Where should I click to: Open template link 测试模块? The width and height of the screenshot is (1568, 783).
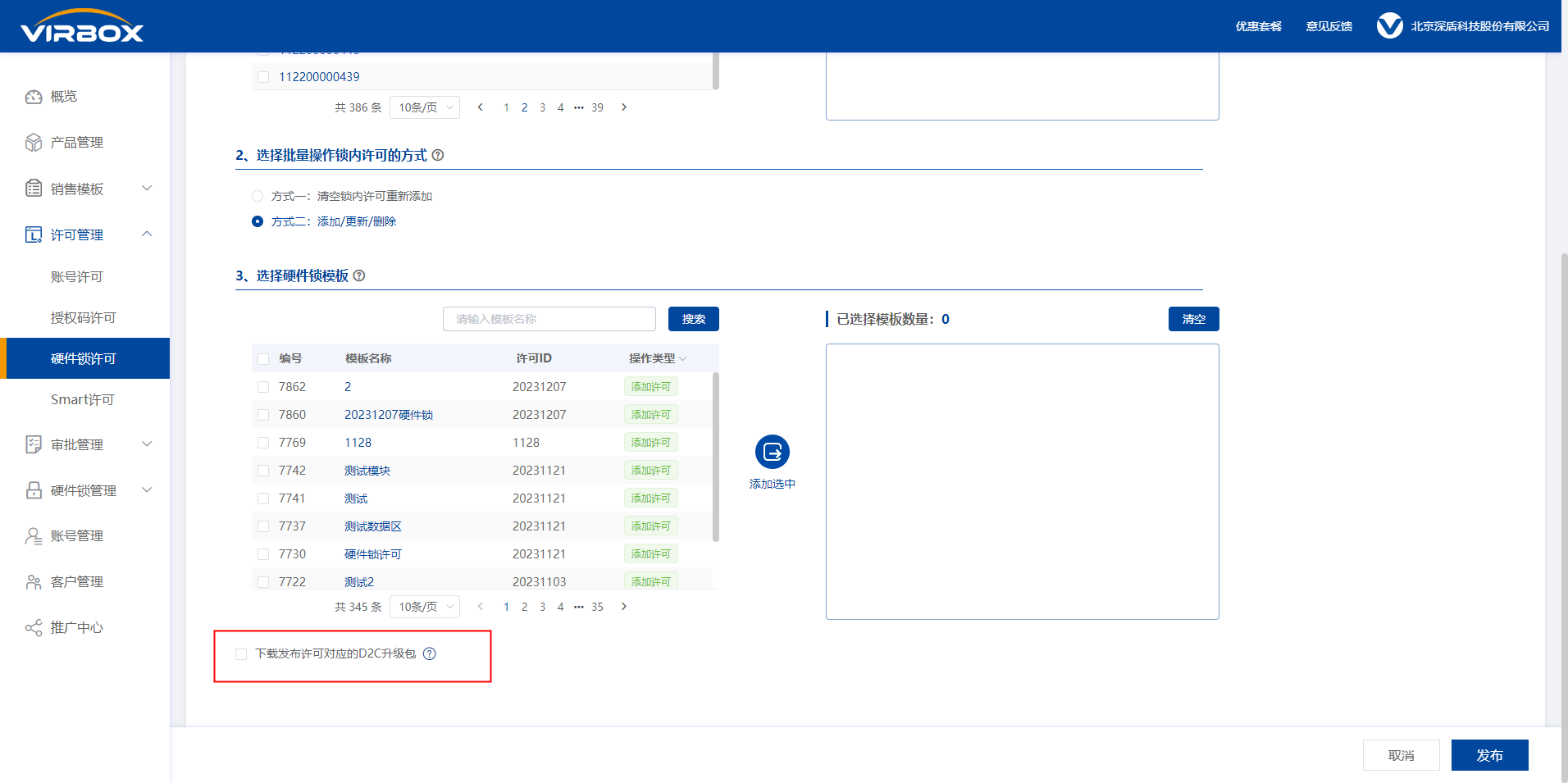[367, 471]
